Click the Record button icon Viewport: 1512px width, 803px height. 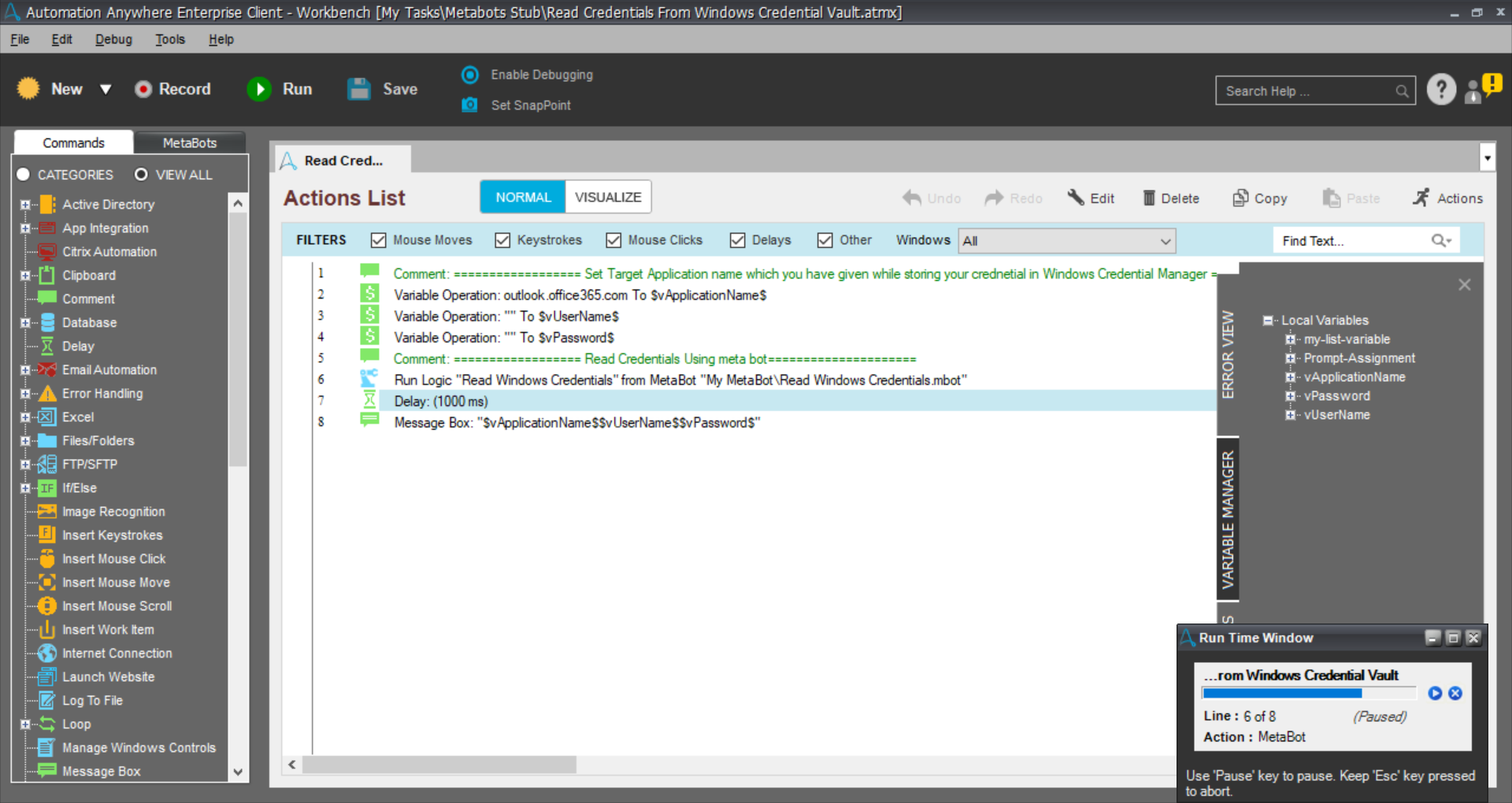tap(143, 90)
